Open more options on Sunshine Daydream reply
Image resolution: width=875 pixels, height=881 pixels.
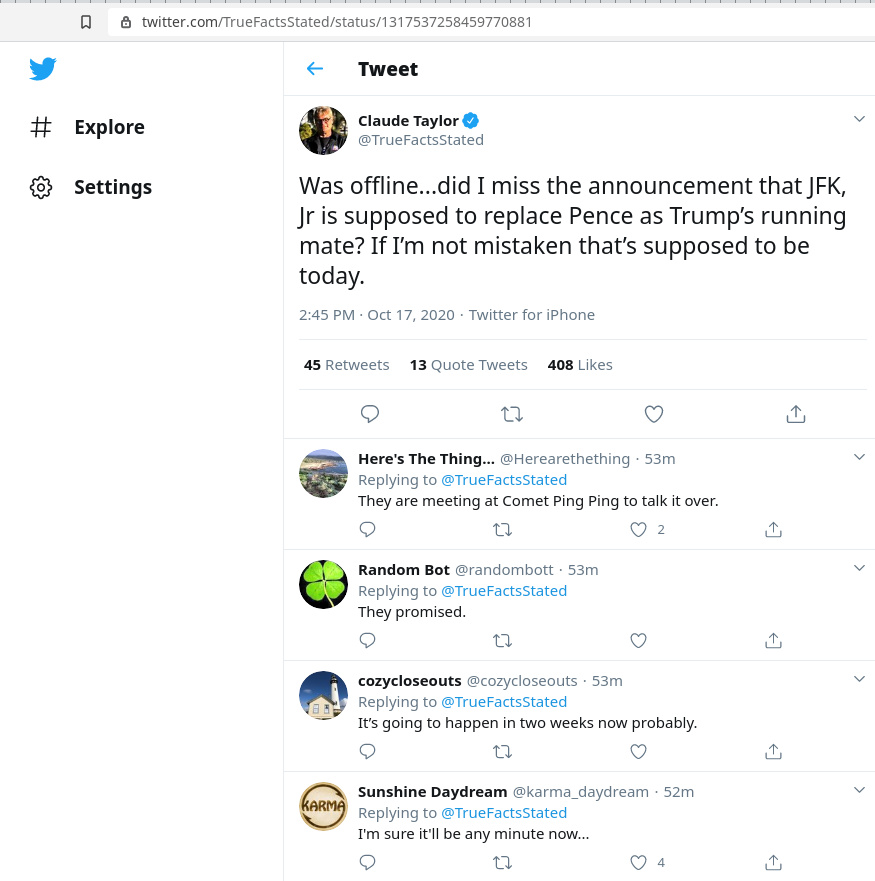859,790
